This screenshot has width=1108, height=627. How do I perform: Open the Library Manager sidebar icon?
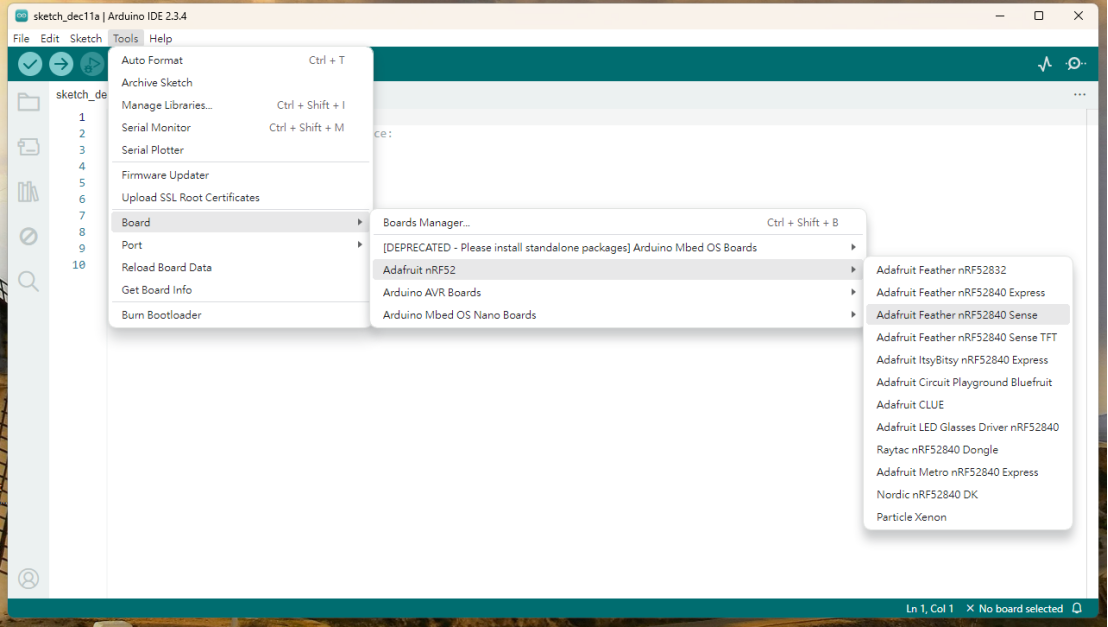[28, 192]
